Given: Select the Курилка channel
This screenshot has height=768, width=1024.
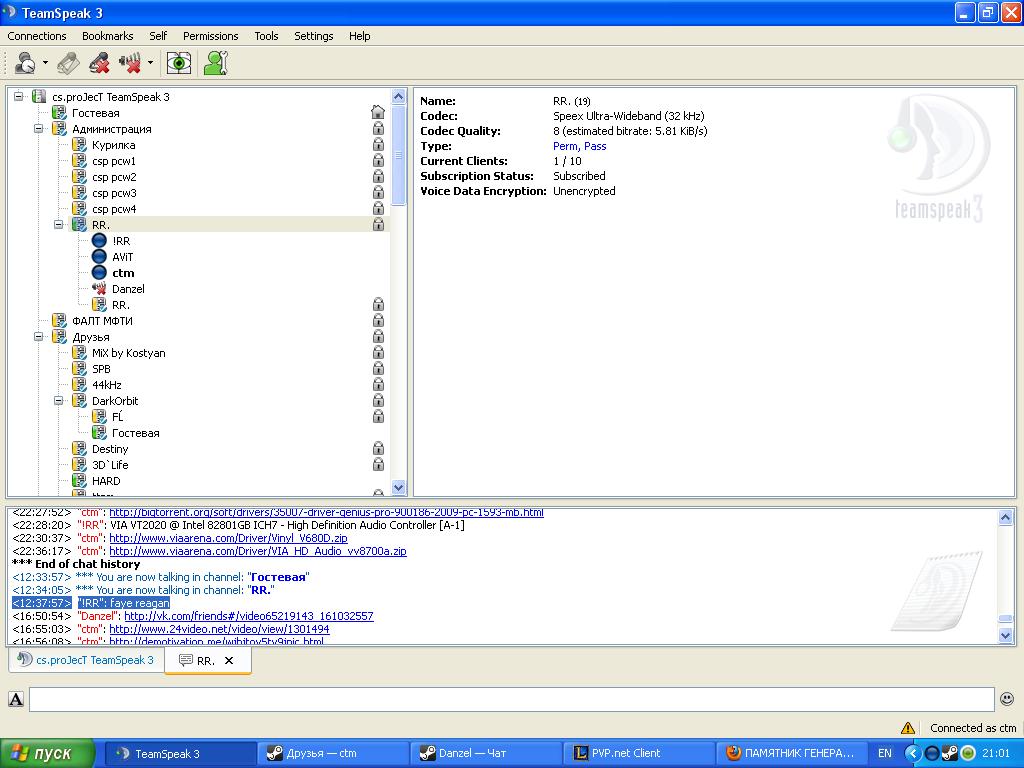Looking at the screenshot, I should pos(114,145).
